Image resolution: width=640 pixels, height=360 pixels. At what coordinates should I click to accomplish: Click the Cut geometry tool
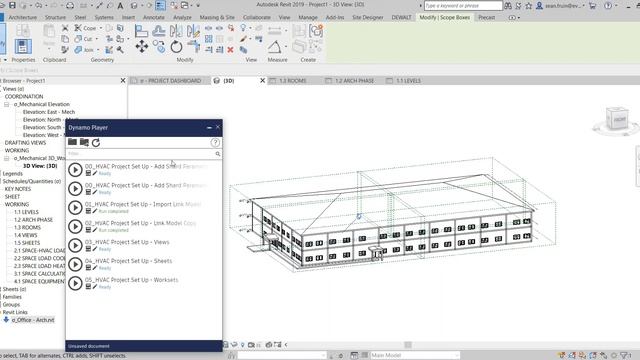tap(84, 39)
